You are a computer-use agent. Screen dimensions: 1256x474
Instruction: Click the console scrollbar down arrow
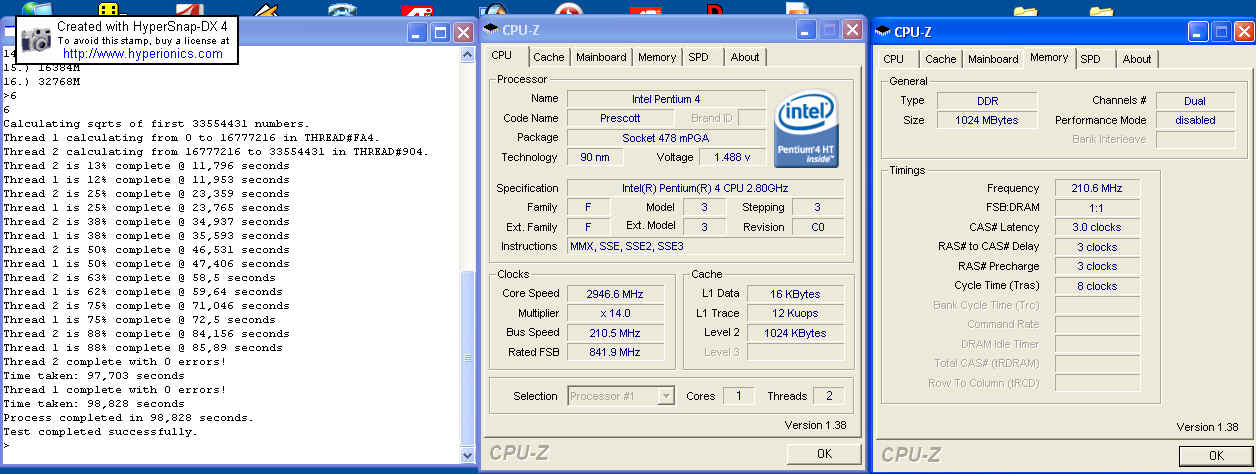468,455
